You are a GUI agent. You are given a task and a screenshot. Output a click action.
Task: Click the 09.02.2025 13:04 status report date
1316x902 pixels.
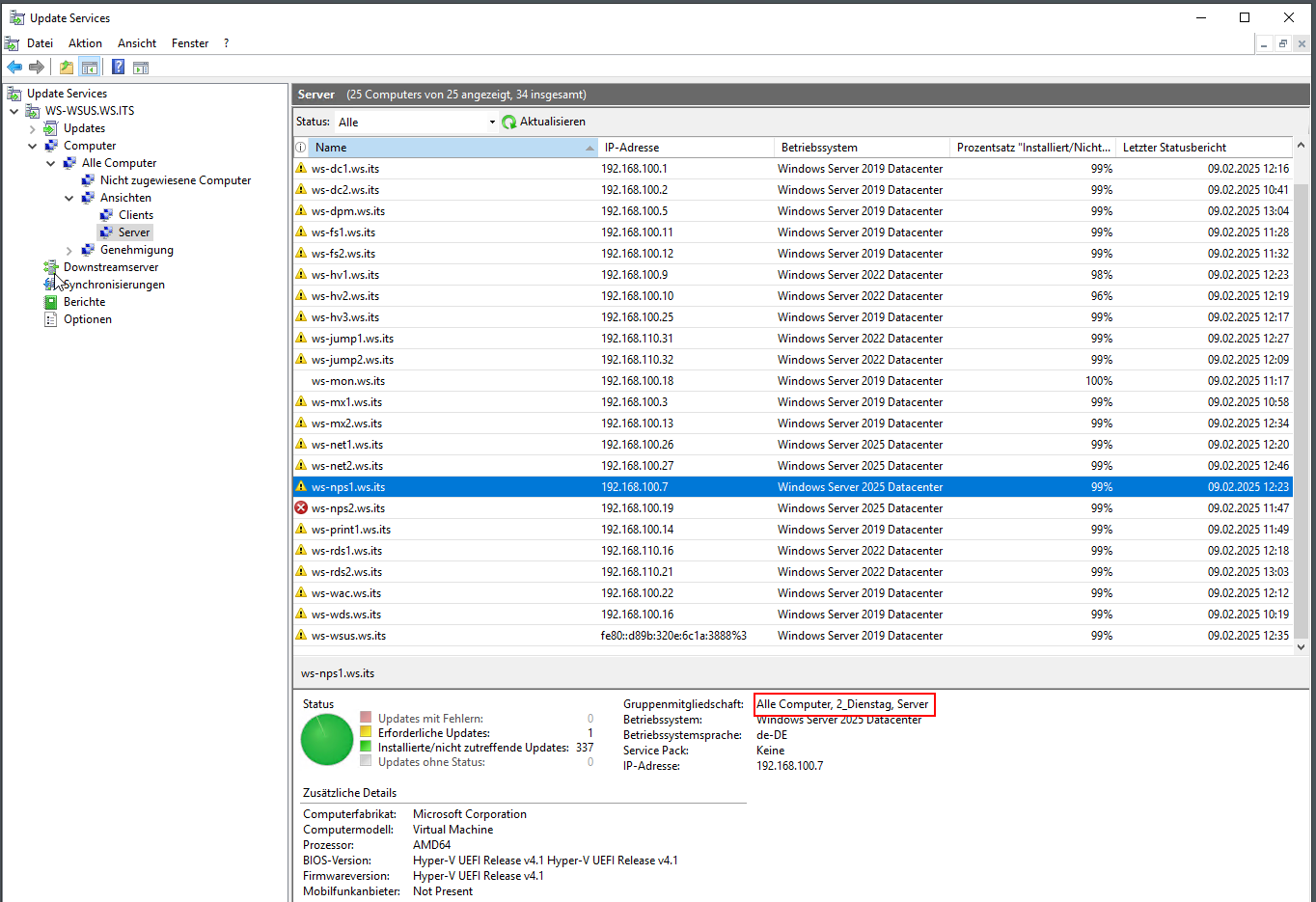1248,211
